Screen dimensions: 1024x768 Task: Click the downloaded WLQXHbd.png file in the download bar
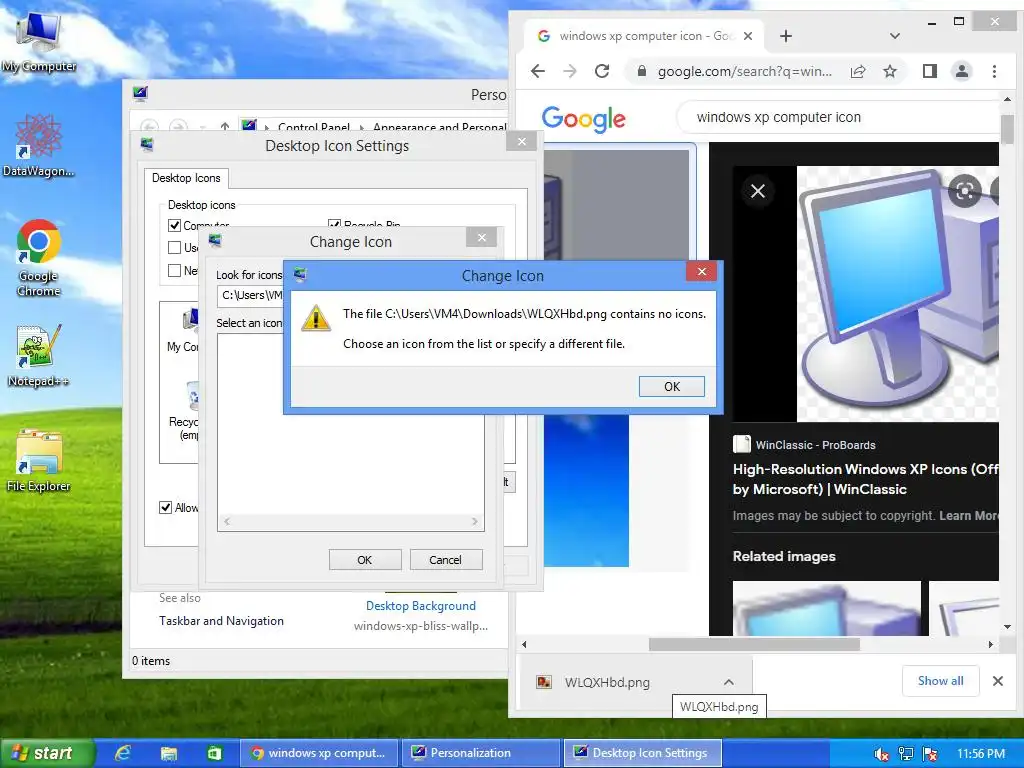click(x=607, y=682)
